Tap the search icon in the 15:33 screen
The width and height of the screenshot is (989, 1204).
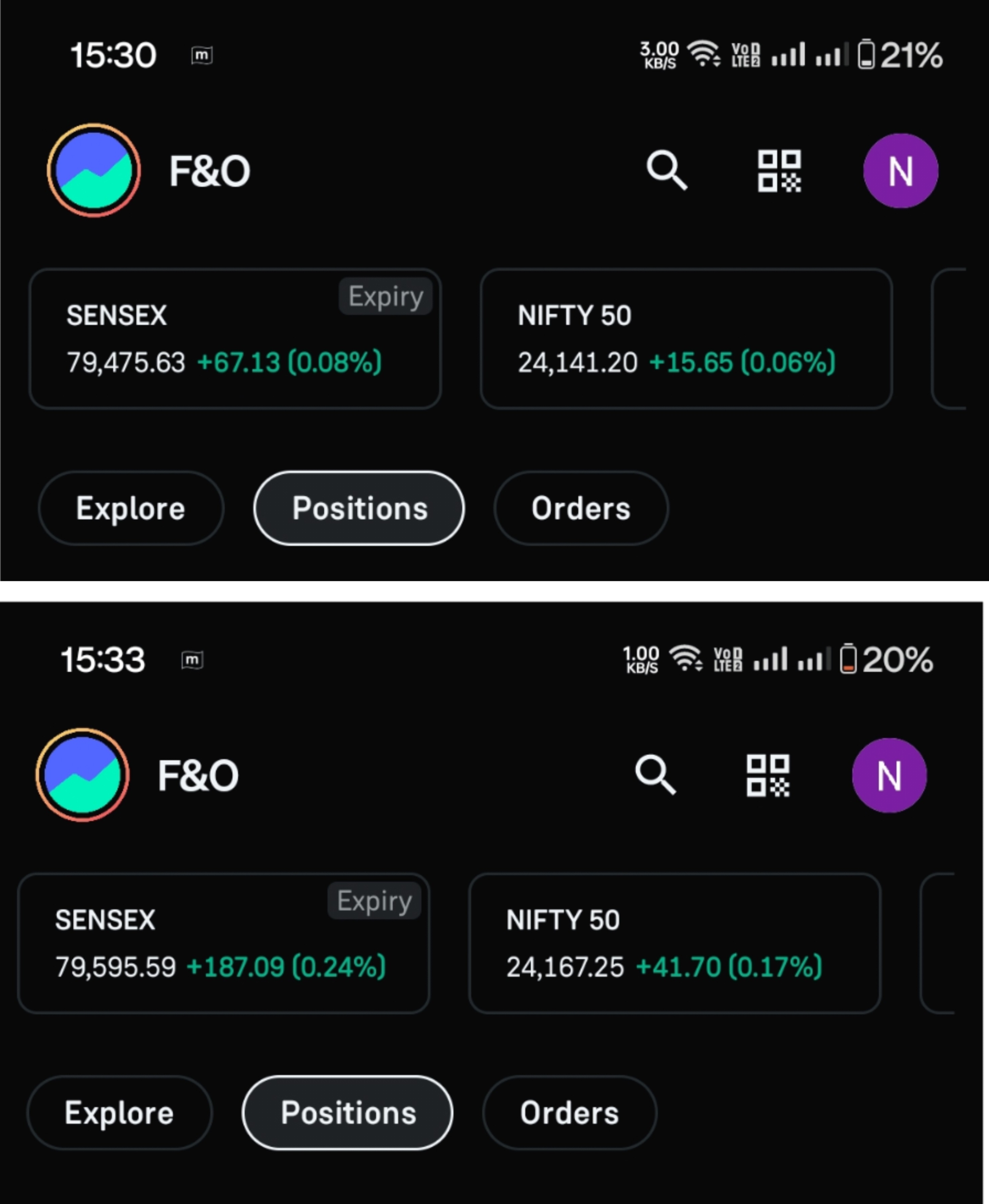coord(655,774)
